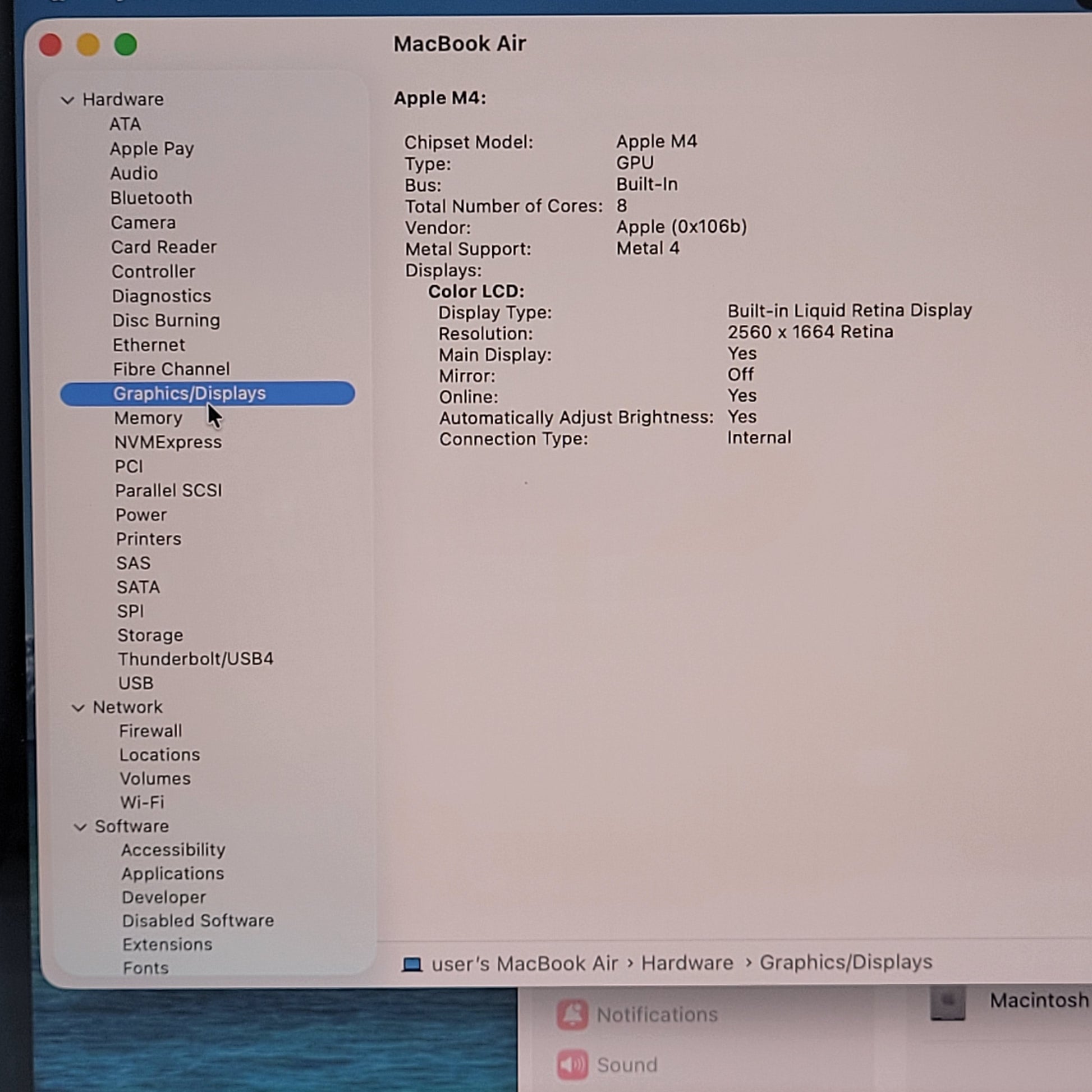Image resolution: width=1092 pixels, height=1092 pixels.
Task: Click the yellow minimize window button
Action: 88,45
